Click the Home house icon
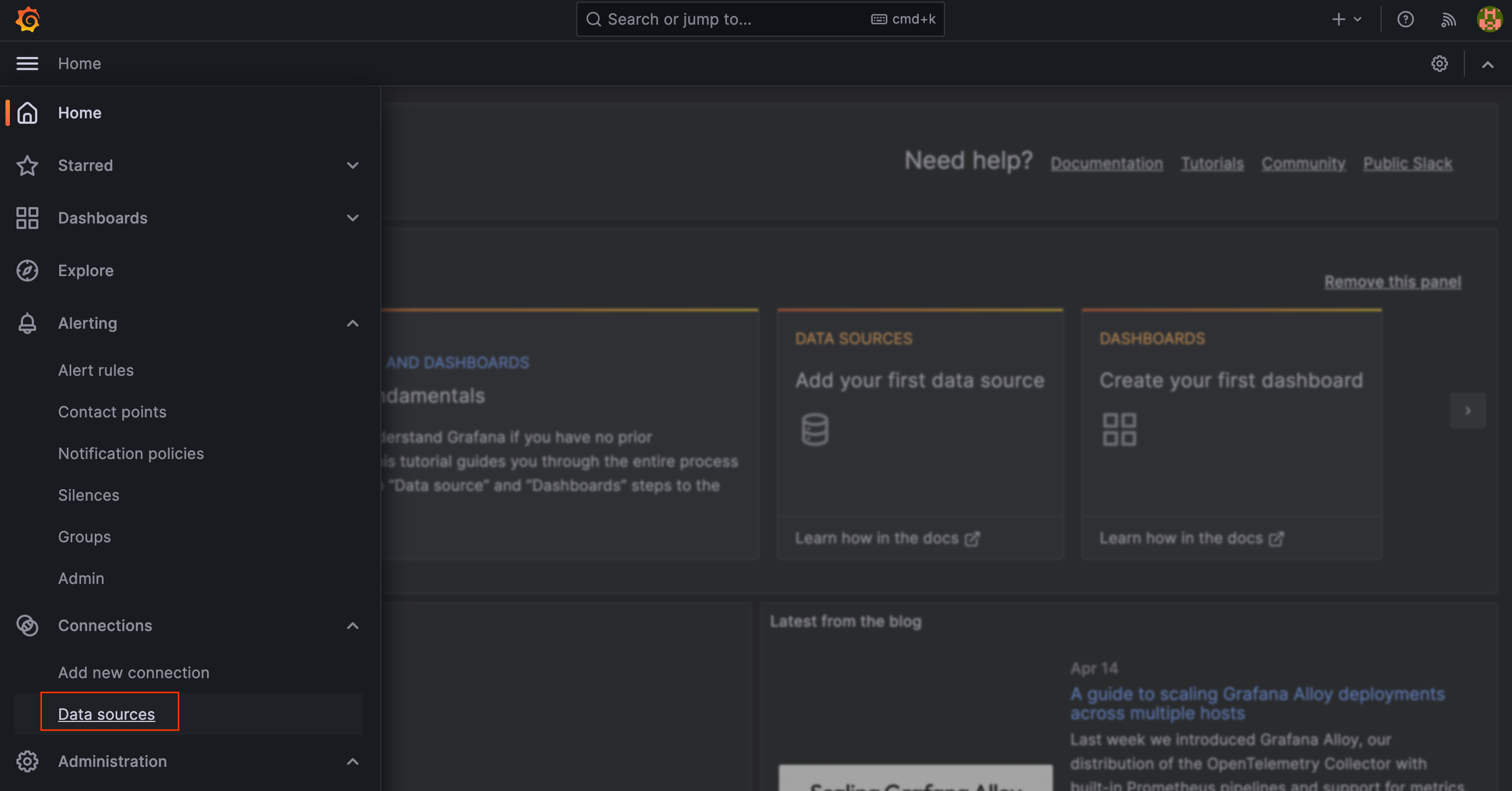 tap(27, 111)
